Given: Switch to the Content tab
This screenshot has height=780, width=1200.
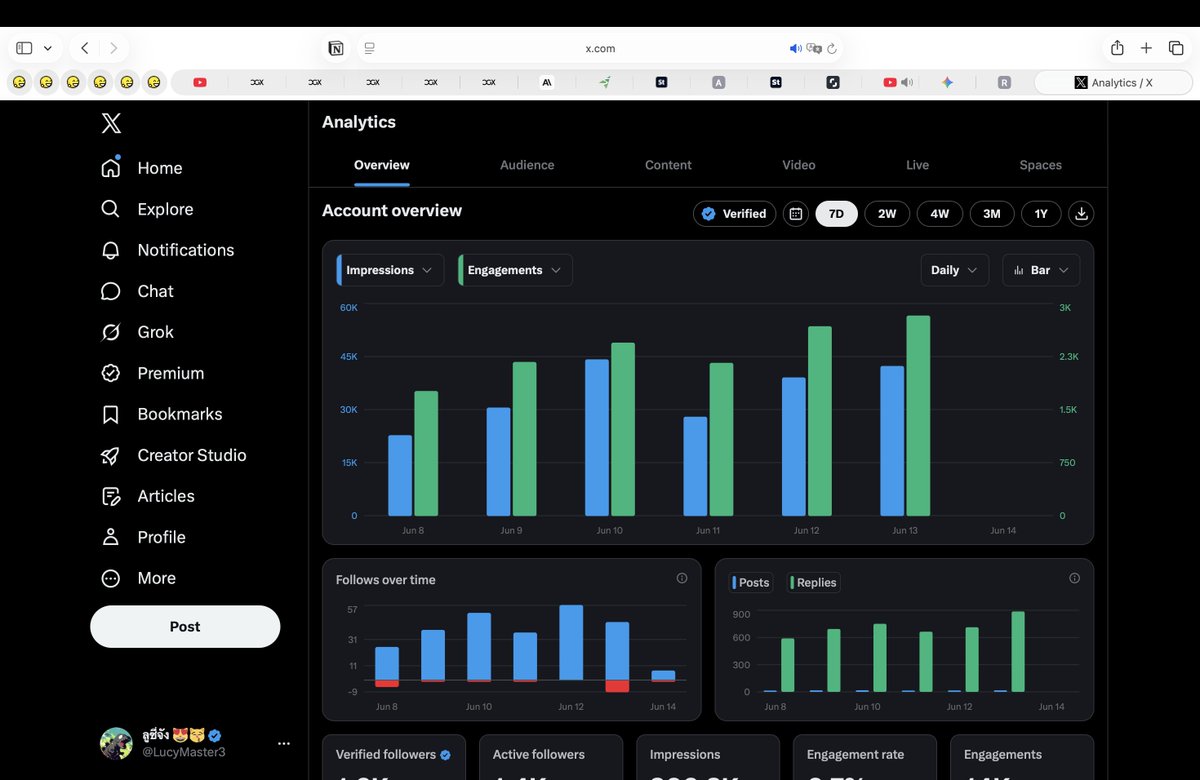Looking at the screenshot, I should coord(668,165).
